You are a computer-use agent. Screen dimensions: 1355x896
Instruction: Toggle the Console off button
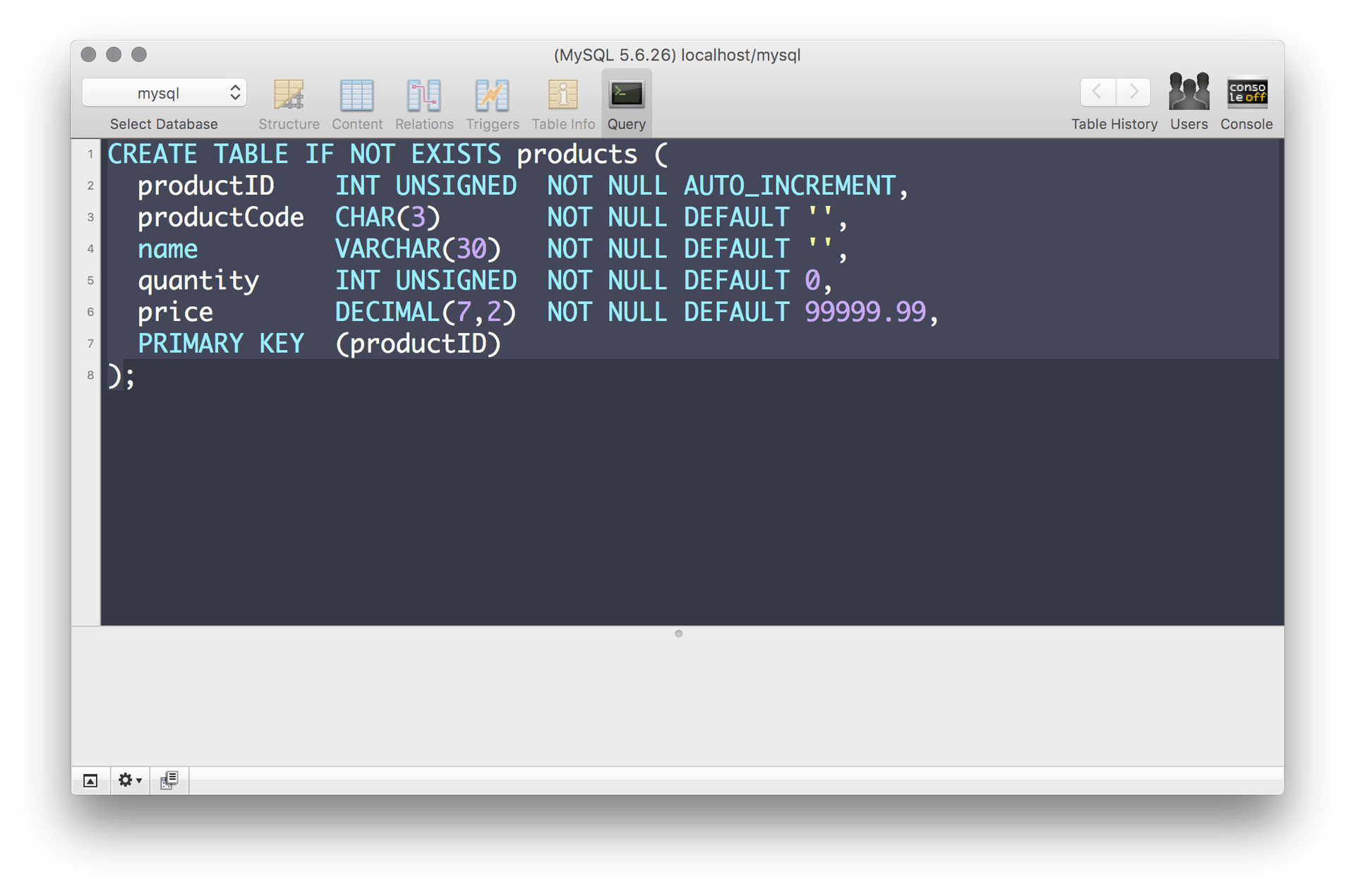point(1247,94)
